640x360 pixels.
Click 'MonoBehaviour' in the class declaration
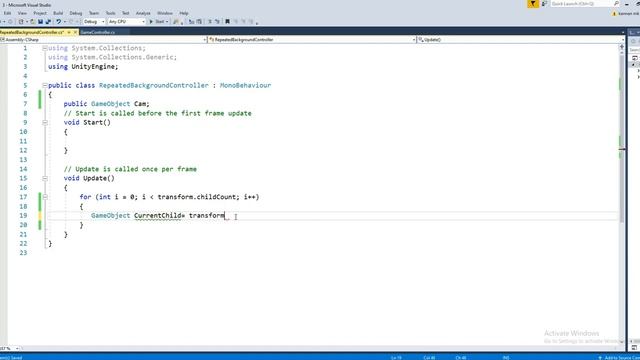click(x=245, y=85)
